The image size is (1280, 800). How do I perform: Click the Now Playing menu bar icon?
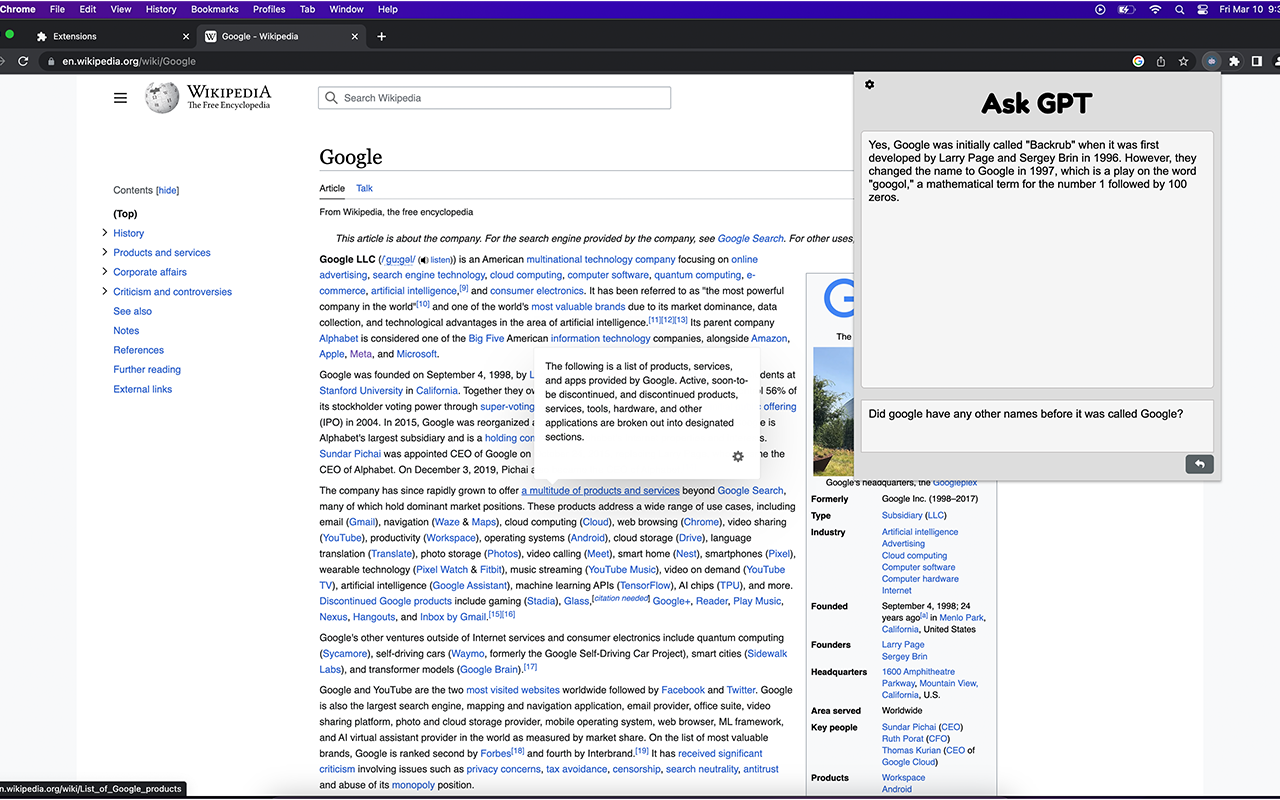click(x=1100, y=9)
